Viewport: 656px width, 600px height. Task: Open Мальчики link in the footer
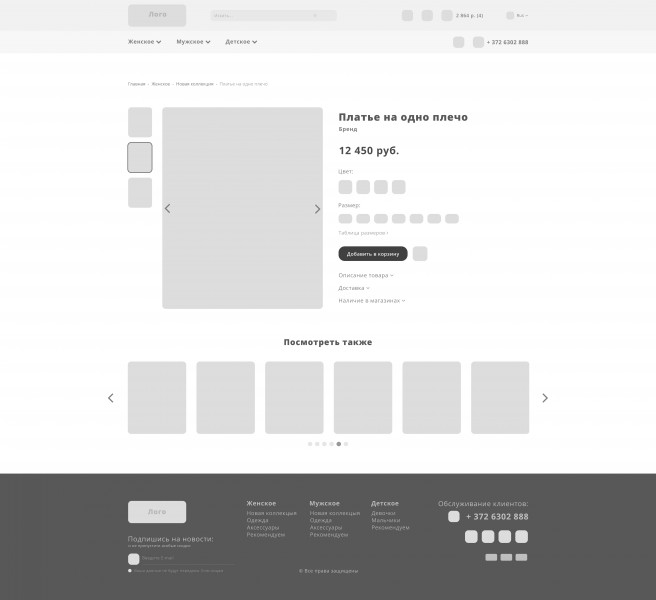coord(386,520)
